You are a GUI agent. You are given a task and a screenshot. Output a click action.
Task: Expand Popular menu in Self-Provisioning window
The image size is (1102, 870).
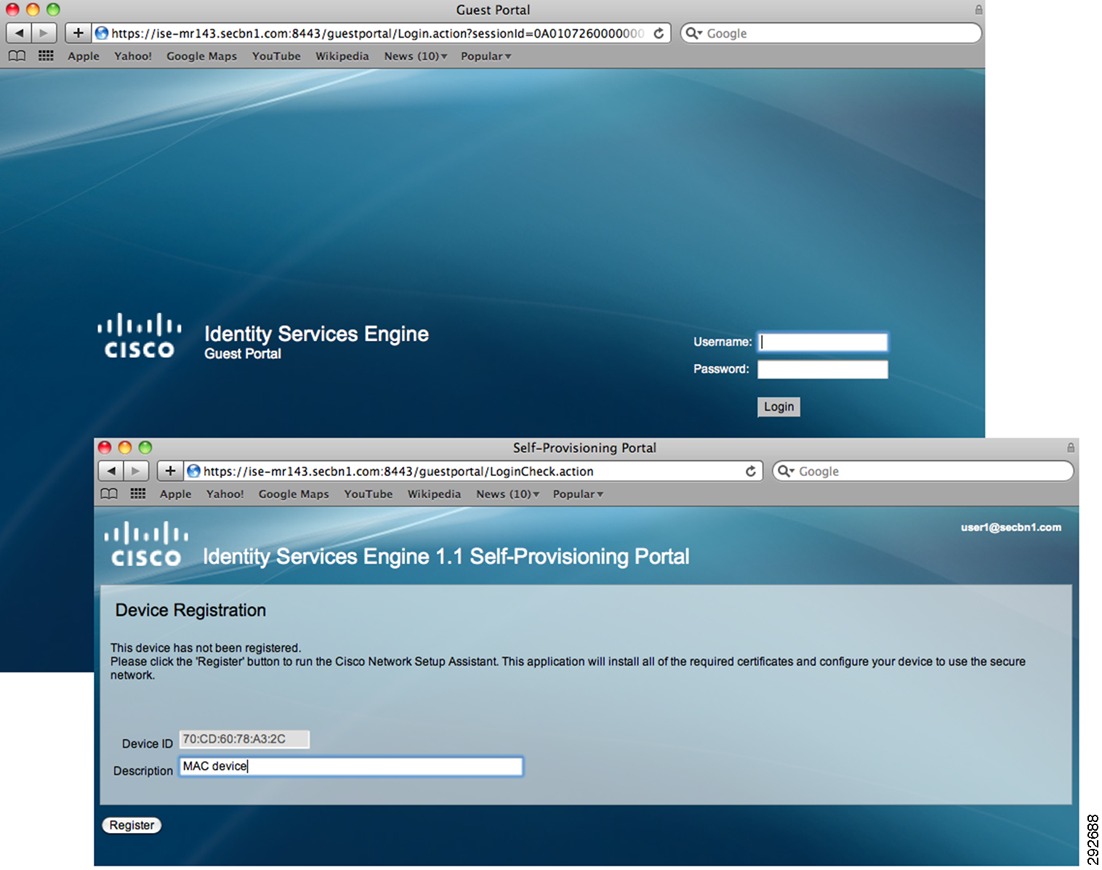(578, 494)
